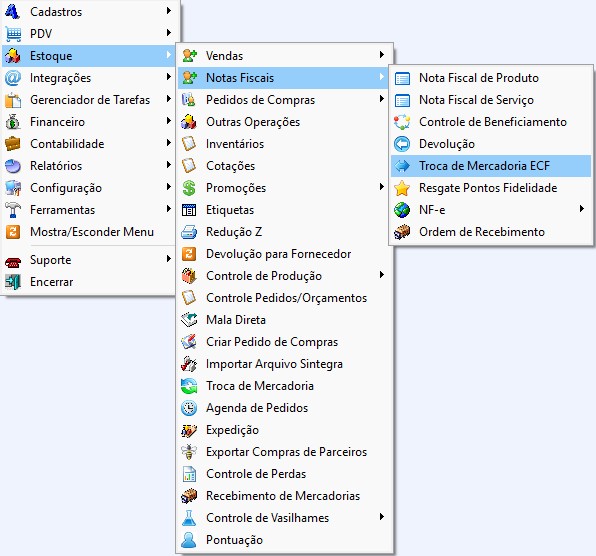Click the shopping cart icon beside PDV
Image resolution: width=596 pixels, height=556 pixels.
pyautogui.click(x=13, y=34)
